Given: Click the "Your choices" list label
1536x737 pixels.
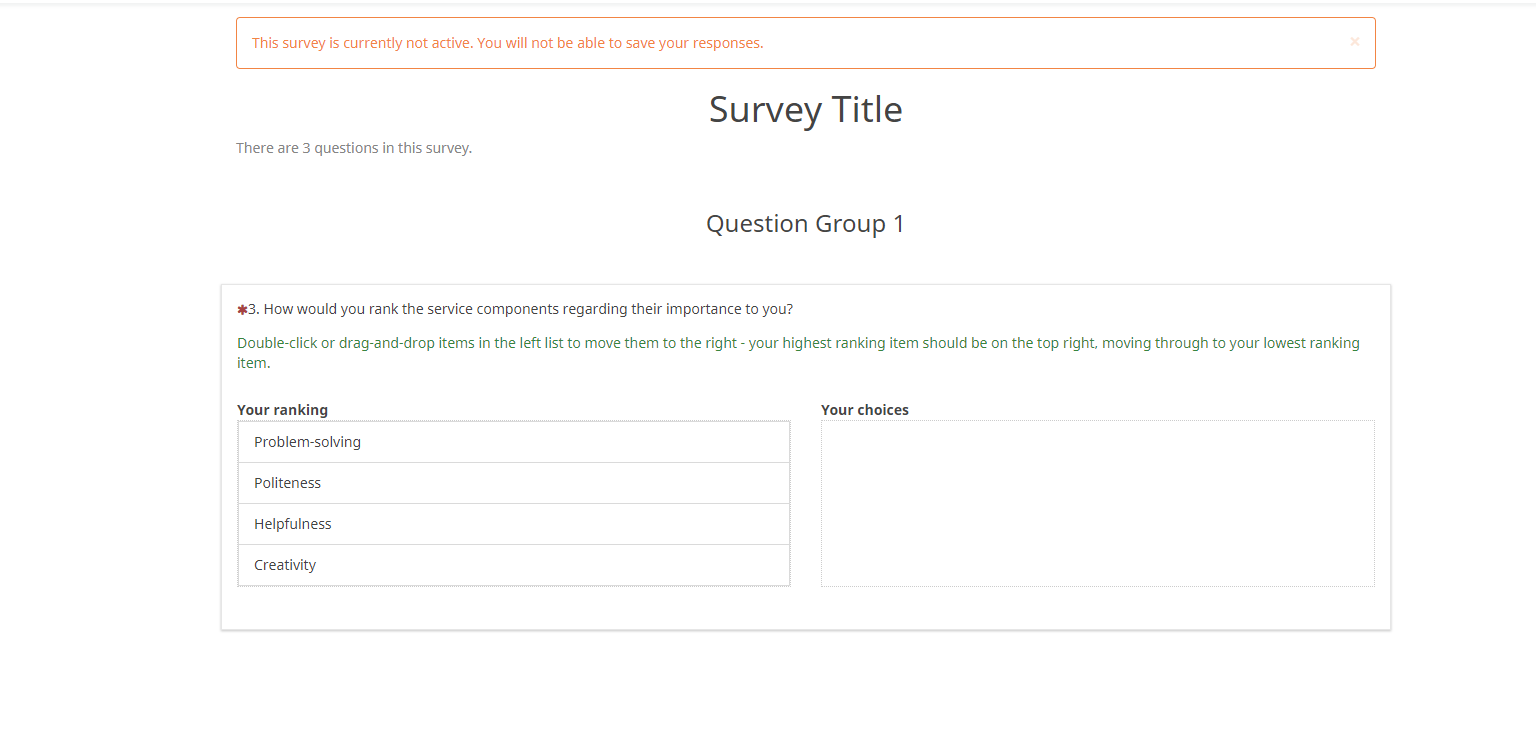Looking at the screenshot, I should pos(864,410).
